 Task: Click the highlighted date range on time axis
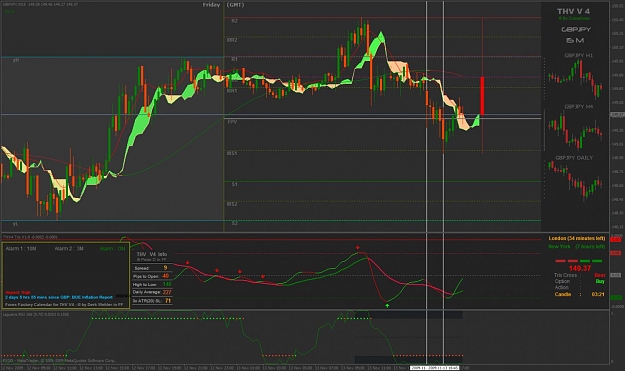tap(435, 368)
